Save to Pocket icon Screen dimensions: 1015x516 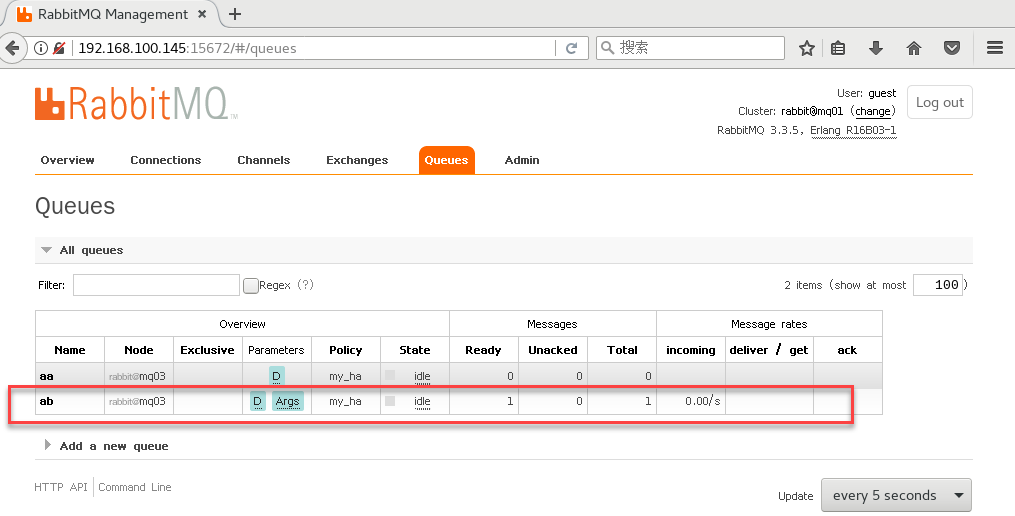click(x=952, y=48)
